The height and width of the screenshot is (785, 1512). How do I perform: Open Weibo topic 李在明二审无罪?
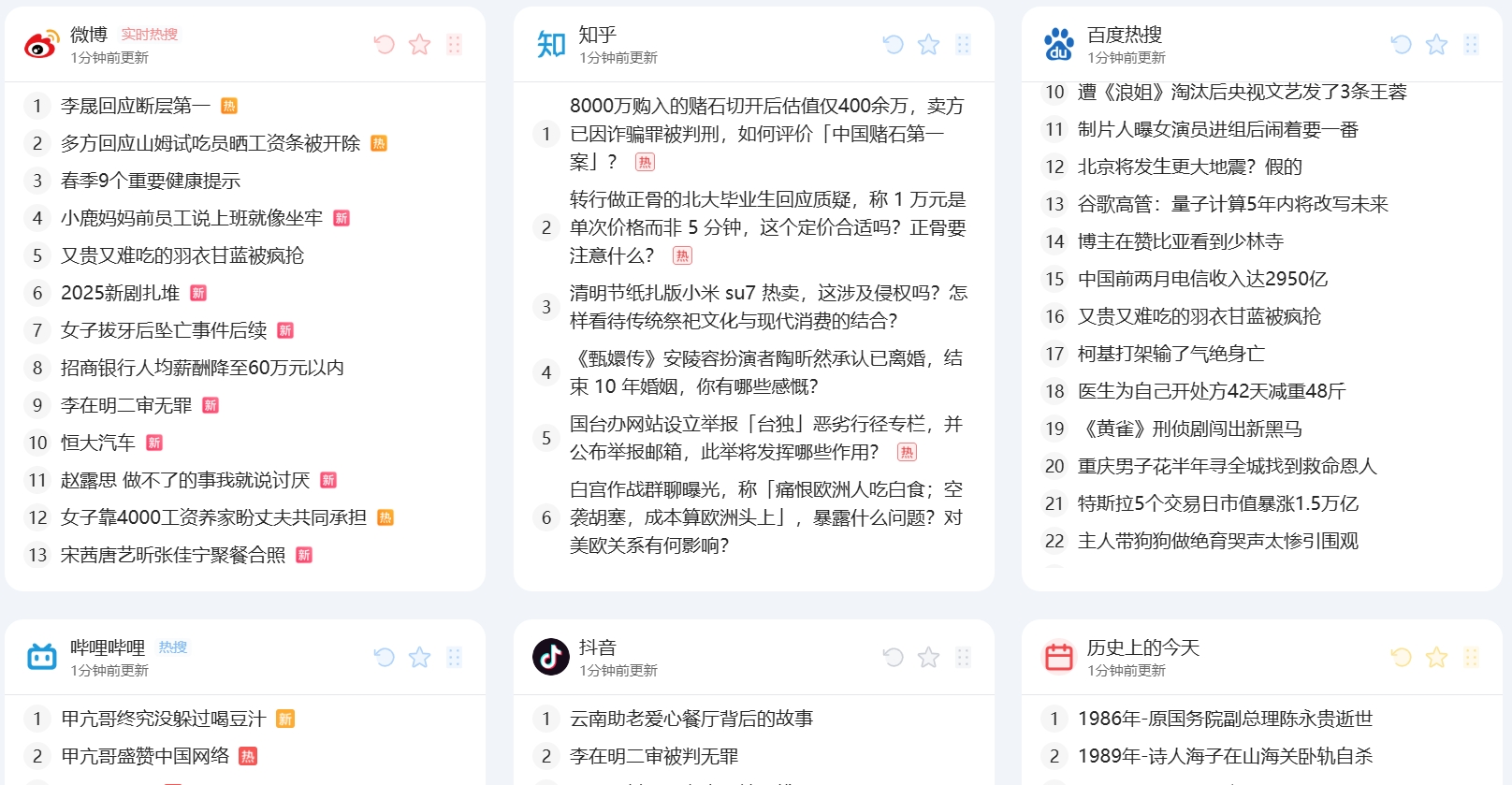click(126, 405)
